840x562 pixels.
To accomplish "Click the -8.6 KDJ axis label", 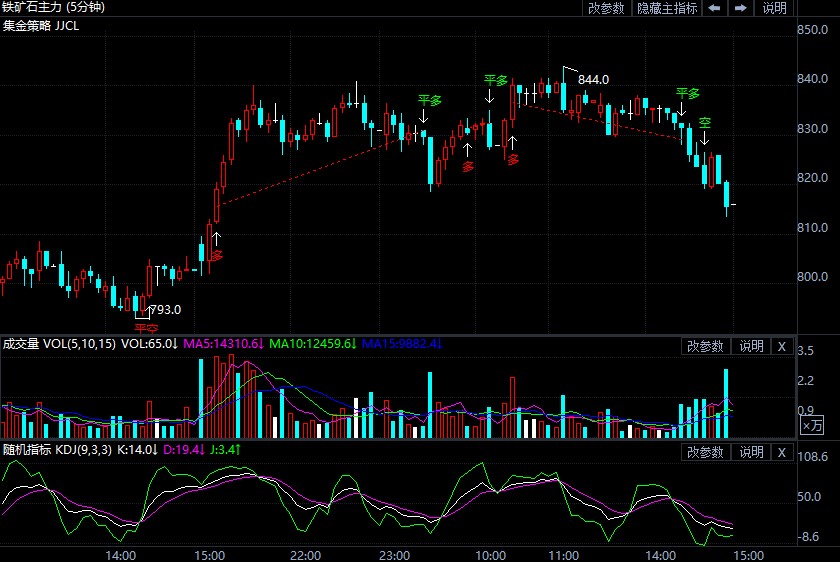I will (808, 536).
